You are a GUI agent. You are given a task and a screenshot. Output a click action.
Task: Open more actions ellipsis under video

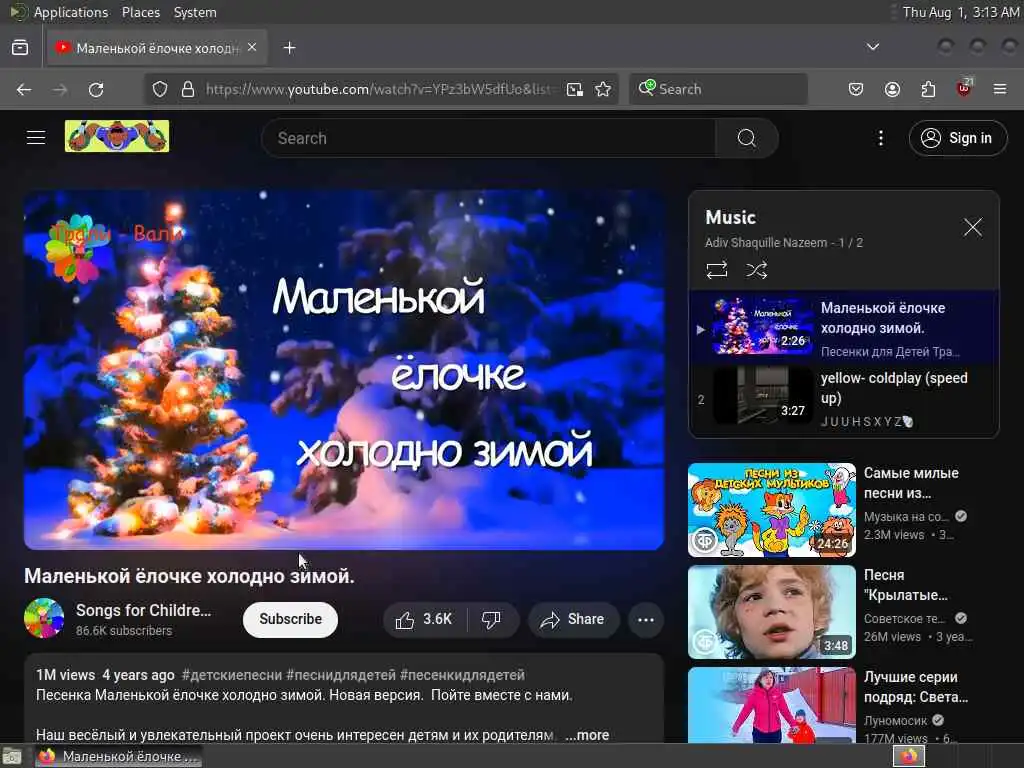(x=646, y=619)
